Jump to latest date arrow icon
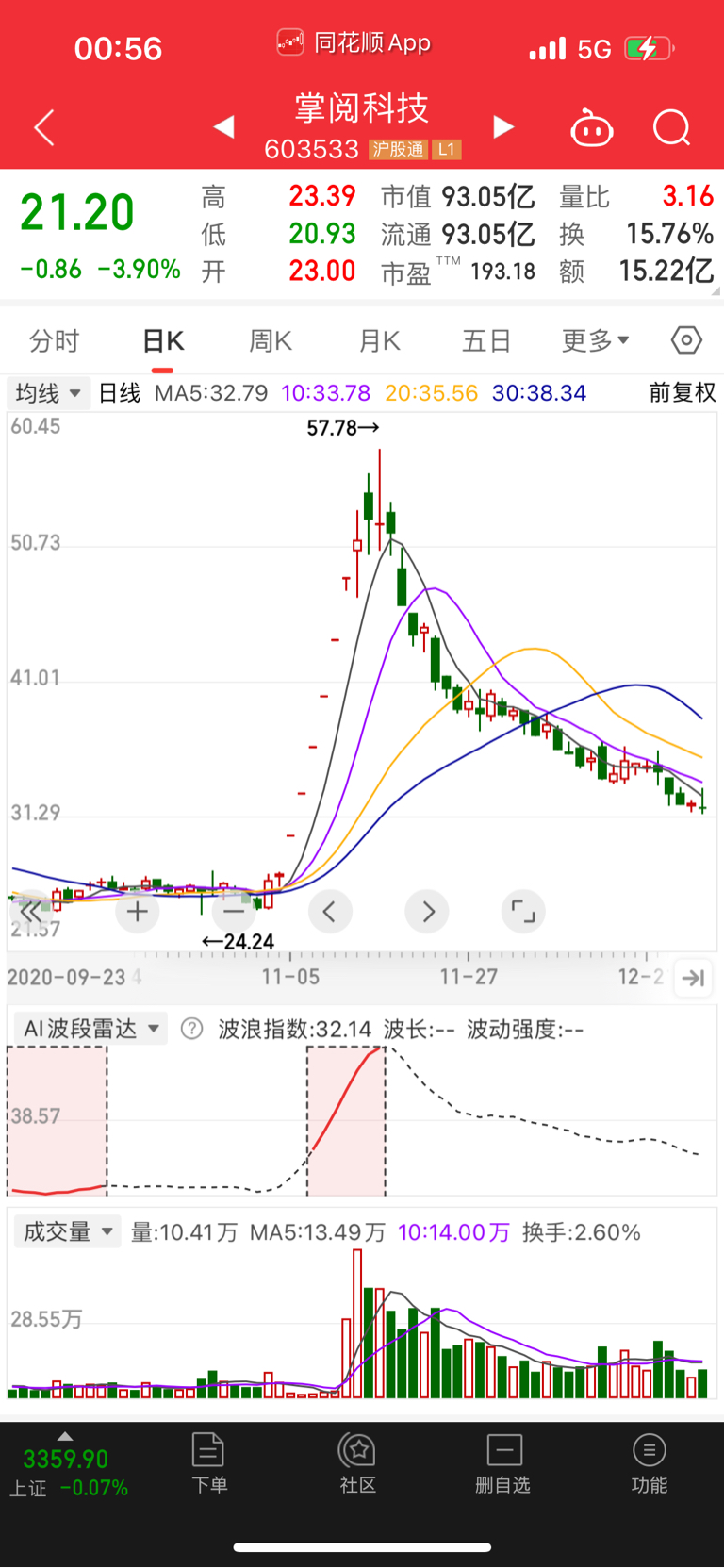The image size is (724, 1568). pyautogui.click(x=693, y=978)
